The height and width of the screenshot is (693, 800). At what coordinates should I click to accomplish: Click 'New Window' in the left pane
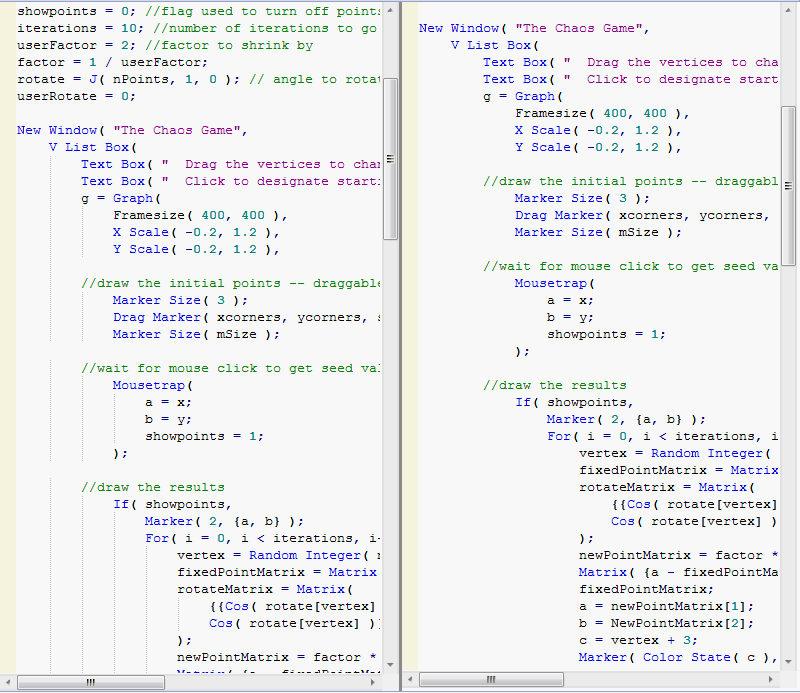point(57,130)
